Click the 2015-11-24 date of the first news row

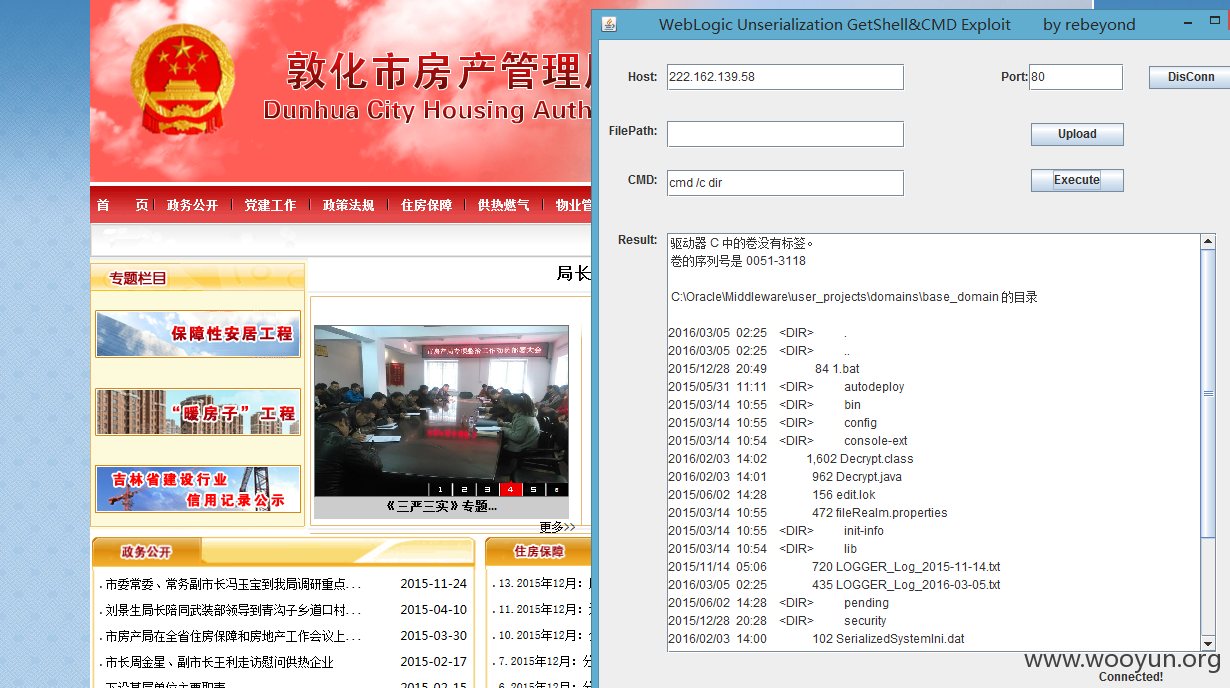pyautogui.click(x=434, y=584)
